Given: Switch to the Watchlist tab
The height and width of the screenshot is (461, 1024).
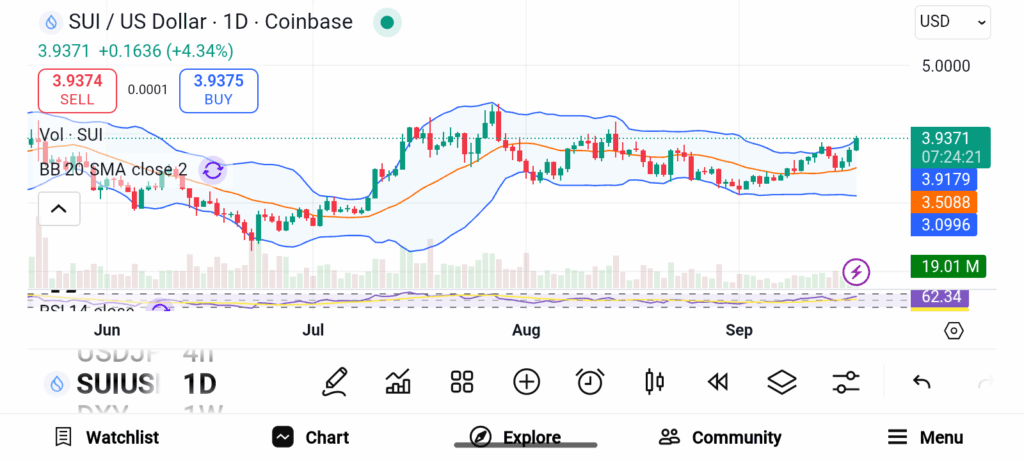Looking at the screenshot, I should tap(107, 437).
